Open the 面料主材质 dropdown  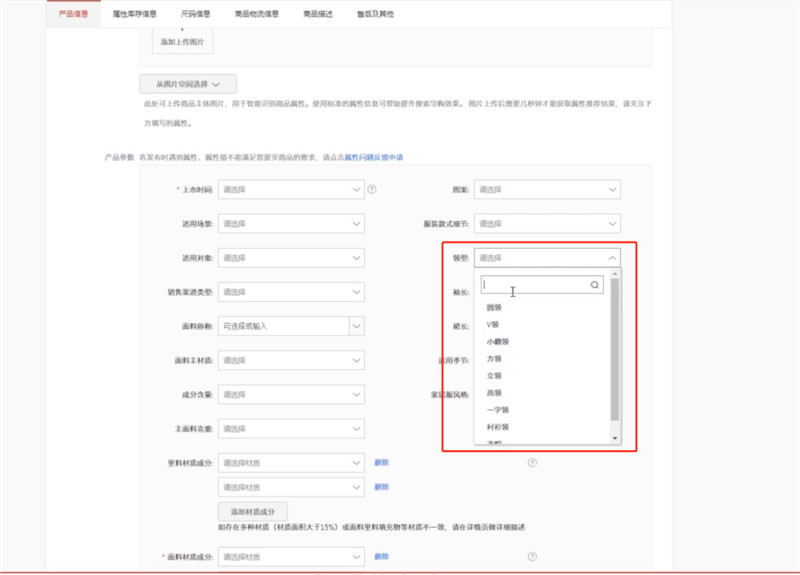pos(291,360)
